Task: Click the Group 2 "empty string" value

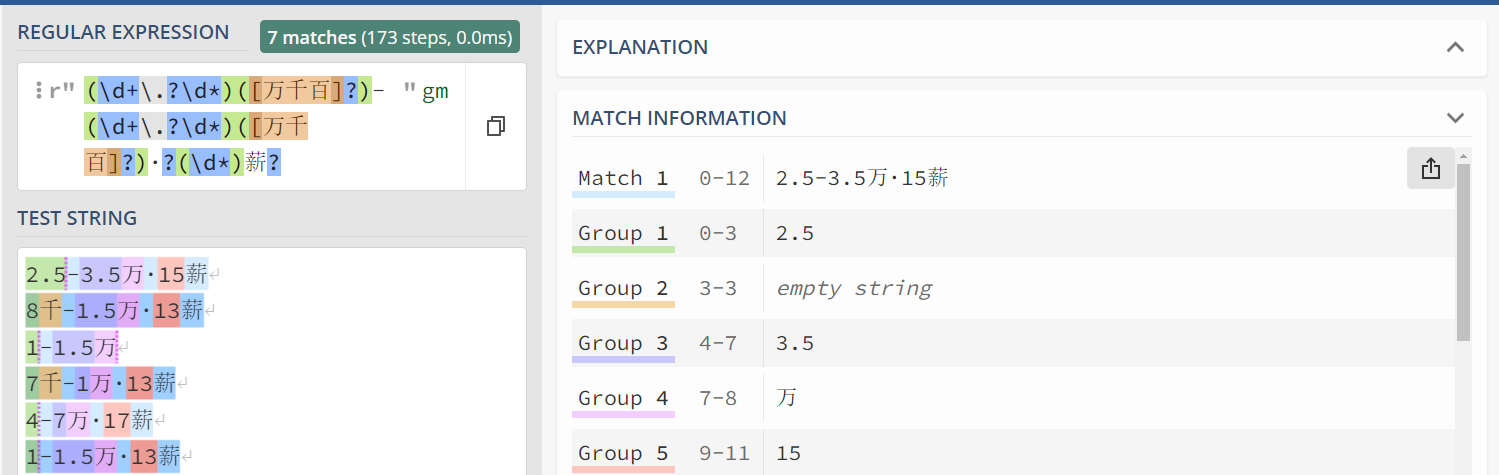Action: pos(854,289)
